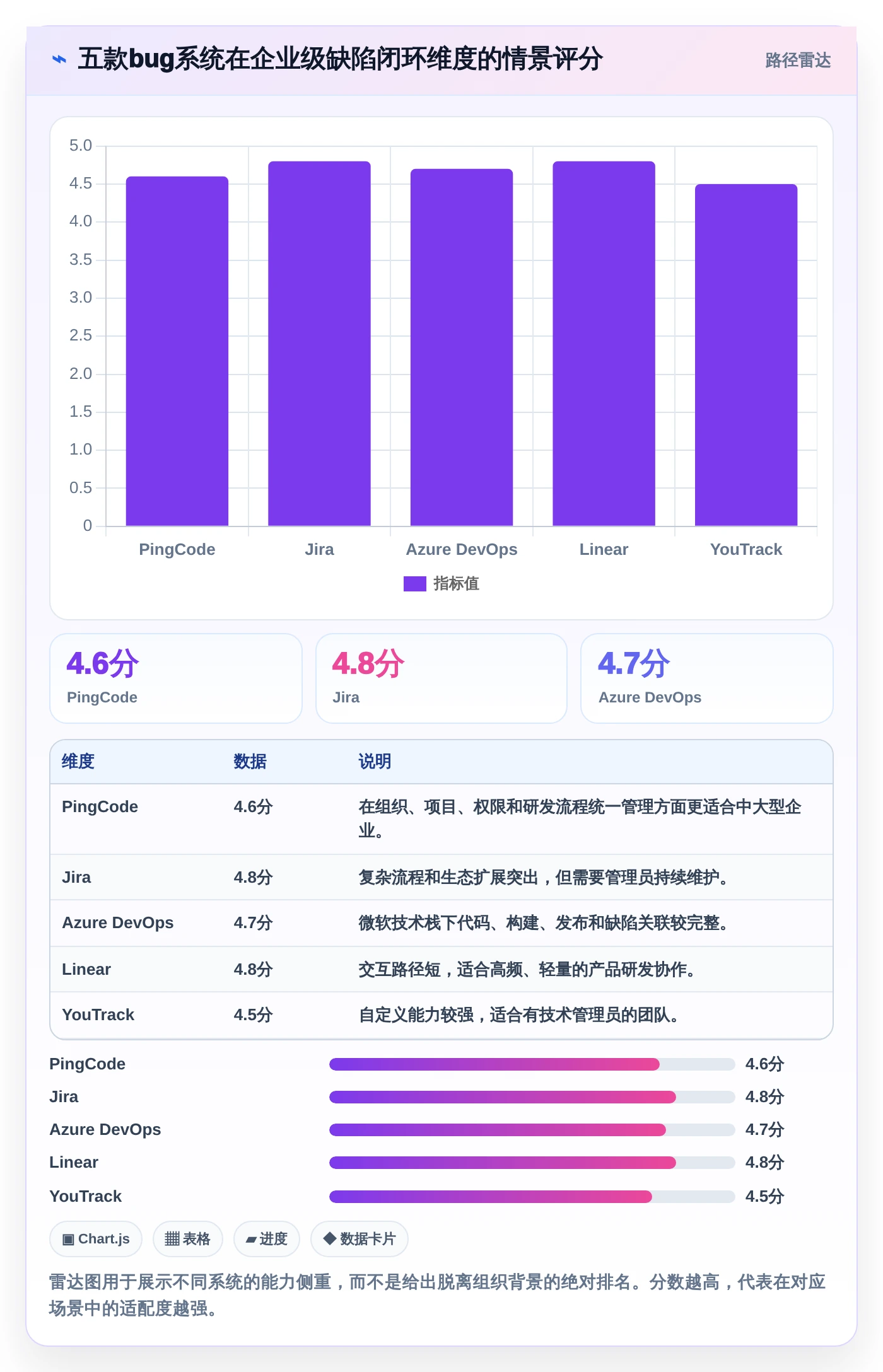Click the Jira progress bar

532,1097
